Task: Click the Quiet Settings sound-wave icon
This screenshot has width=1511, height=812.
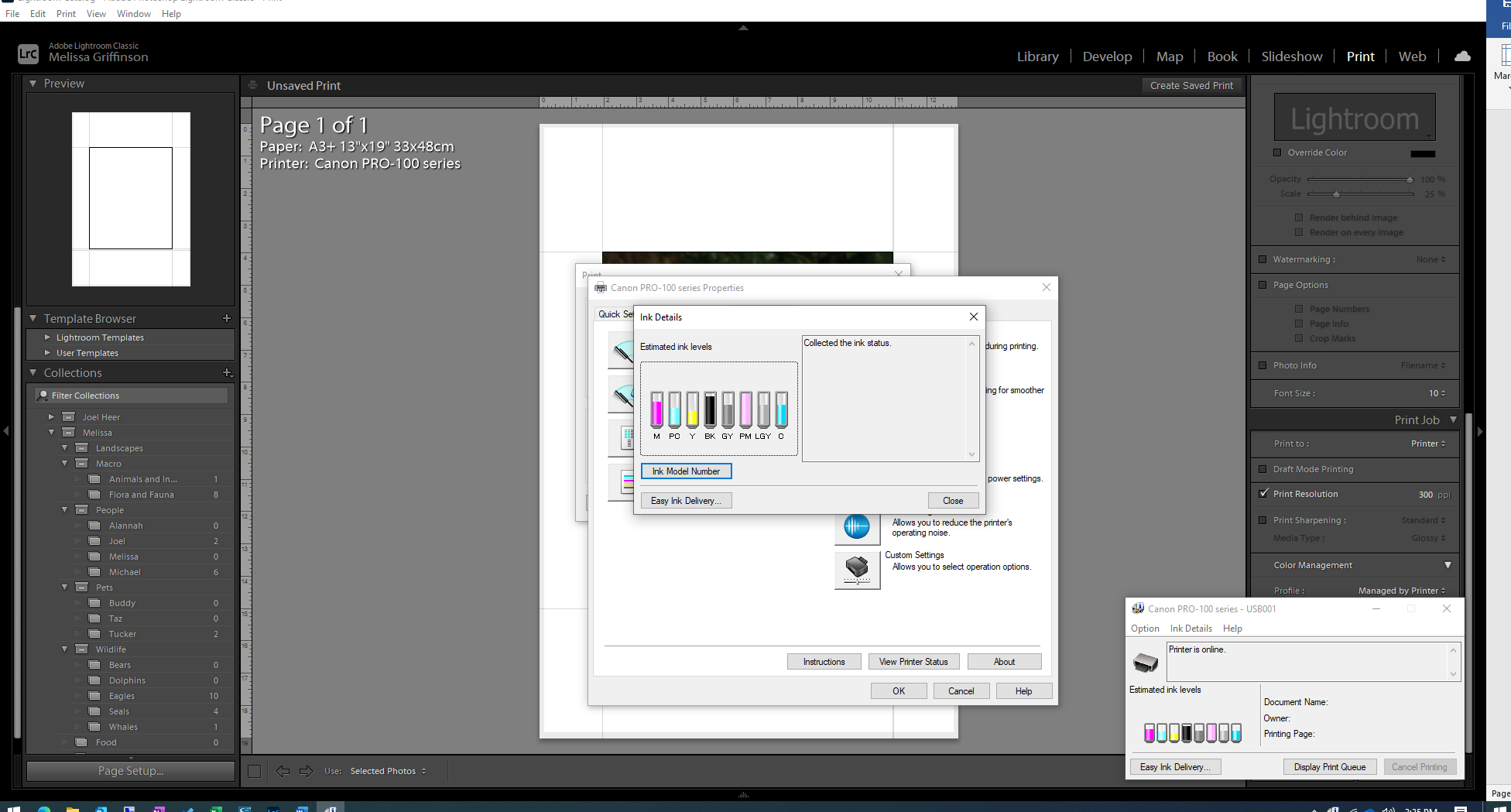Action: (x=856, y=526)
